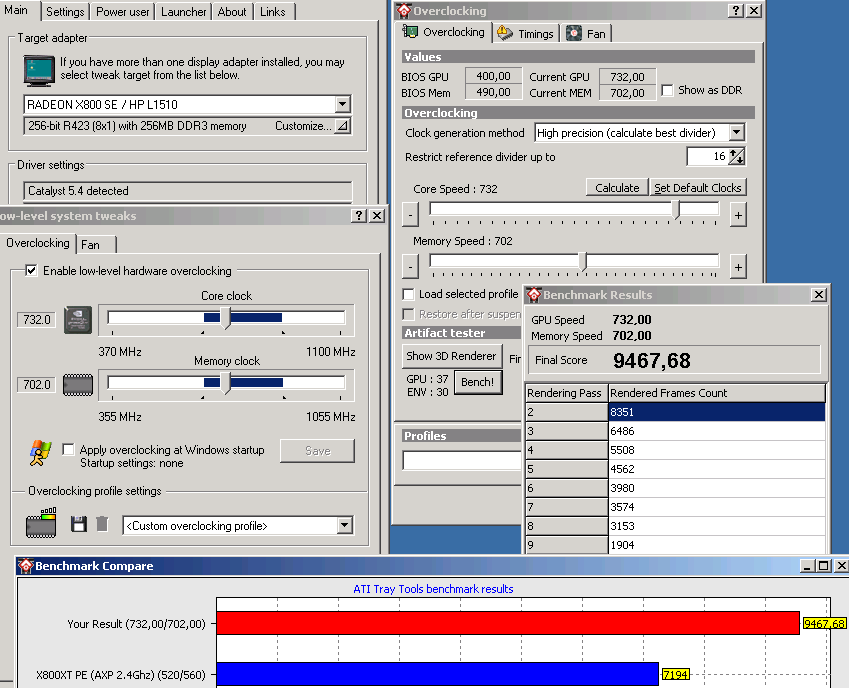Screen dimensions: 850x688
Task: Click the overclocking profile memory card icon
Action: click(x=41, y=523)
